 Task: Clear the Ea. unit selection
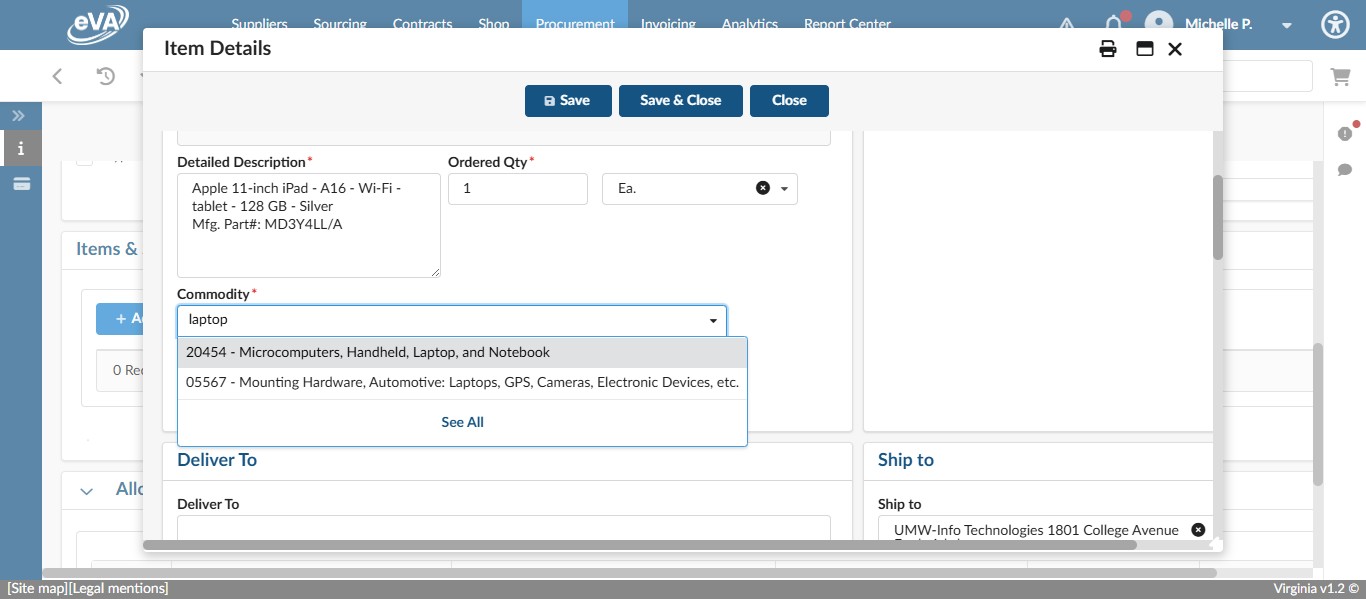click(x=762, y=188)
